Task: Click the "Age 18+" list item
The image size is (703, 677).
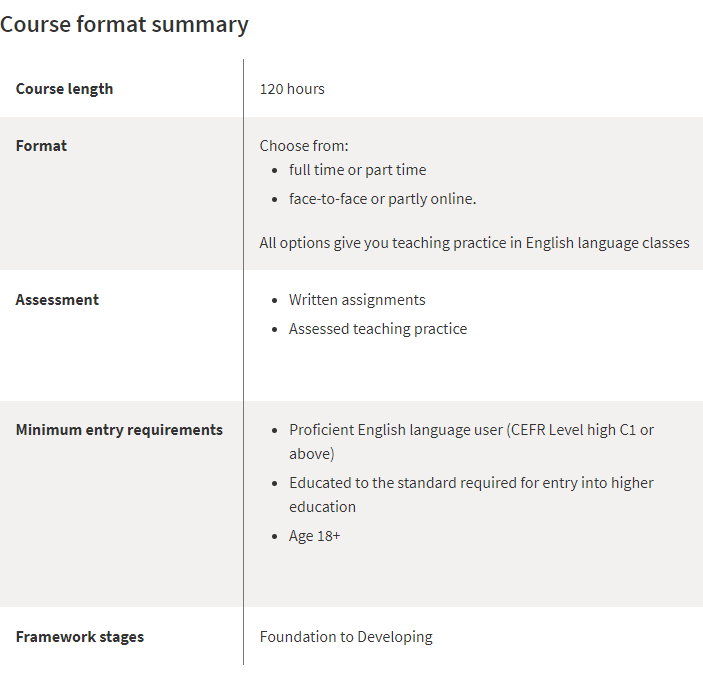Action: 314,536
